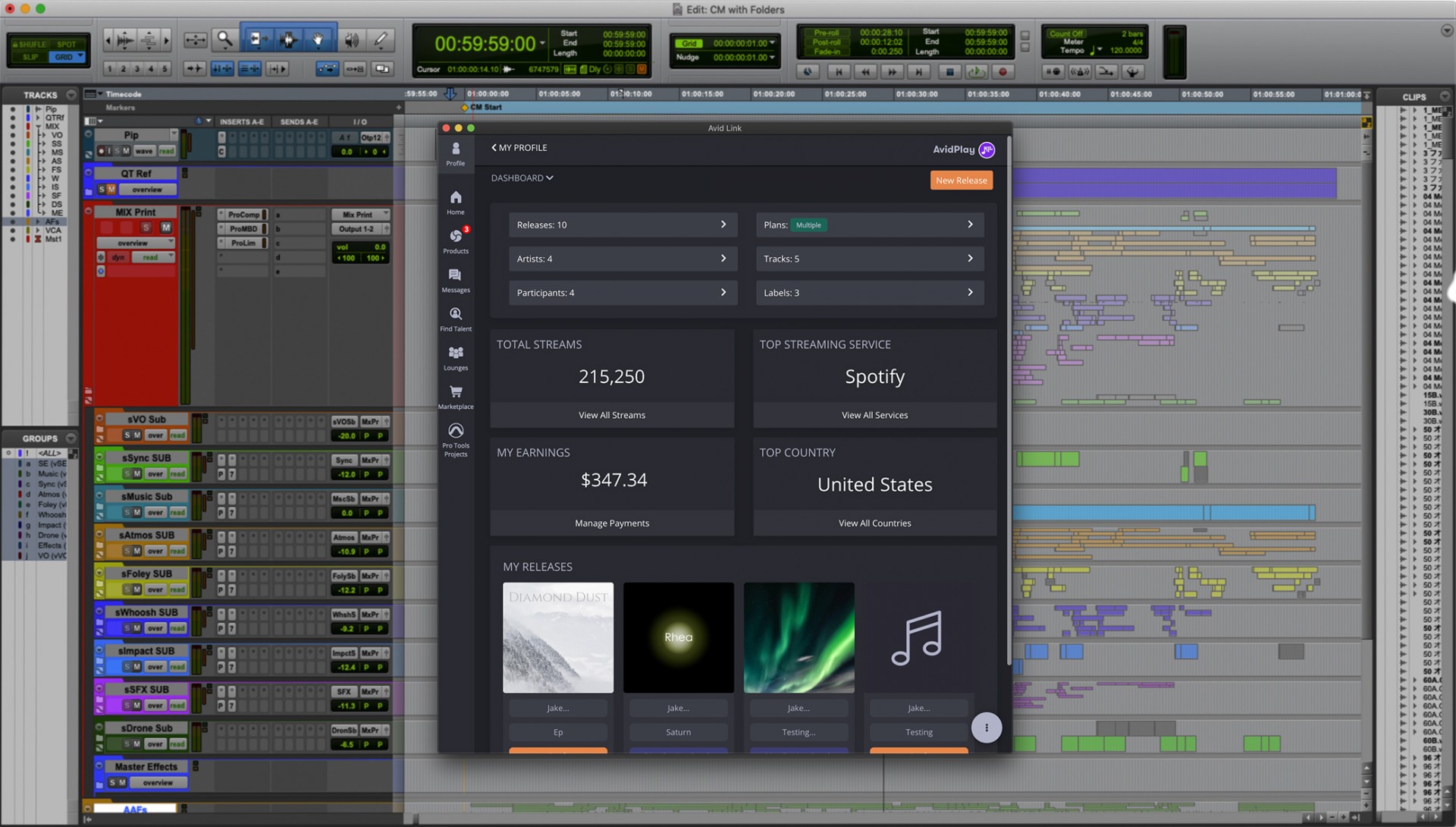This screenshot has height=827, width=1456.
Task: Click the color swatch beside the Music group
Action: (20, 473)
